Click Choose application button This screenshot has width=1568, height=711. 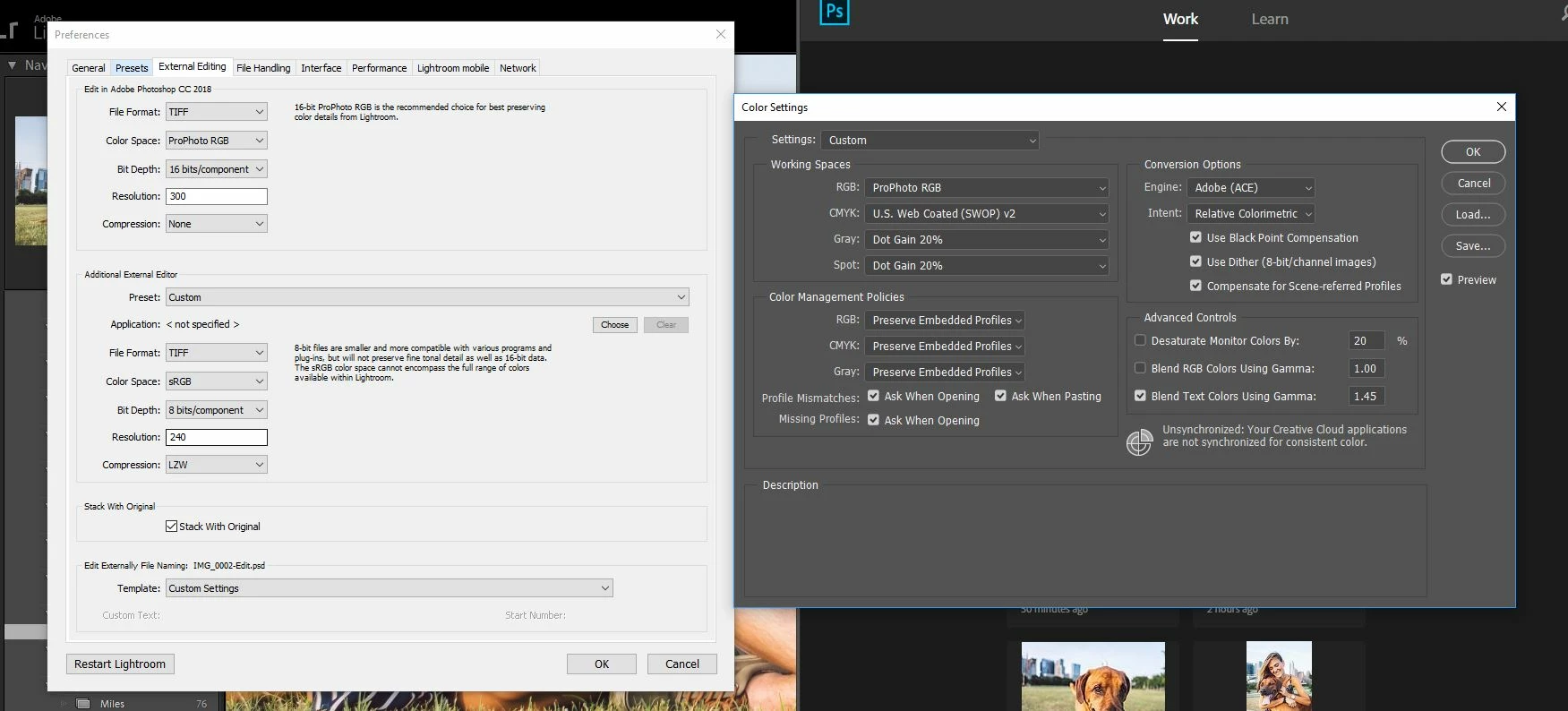click(614, 325)
